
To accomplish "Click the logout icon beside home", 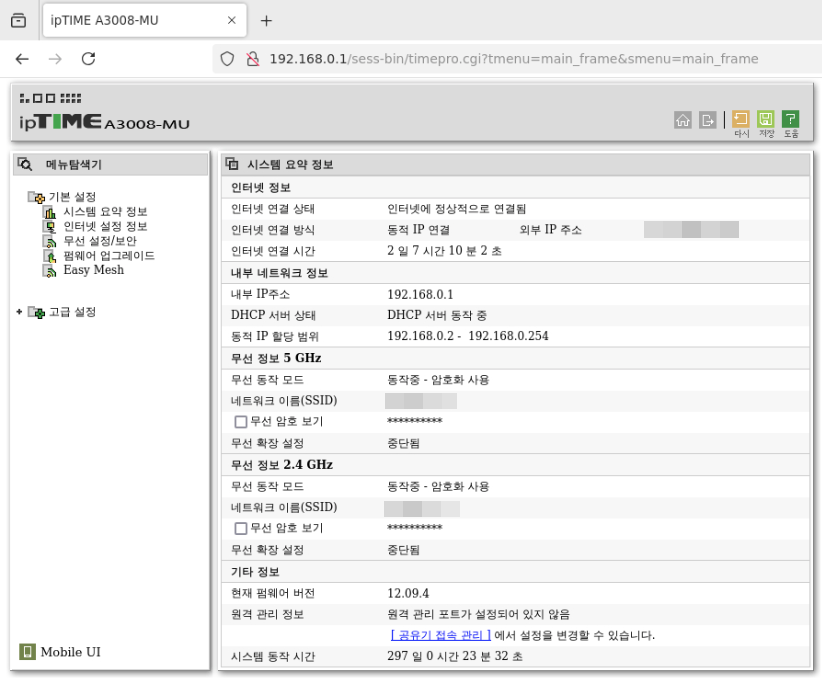I will pos(708,120).
